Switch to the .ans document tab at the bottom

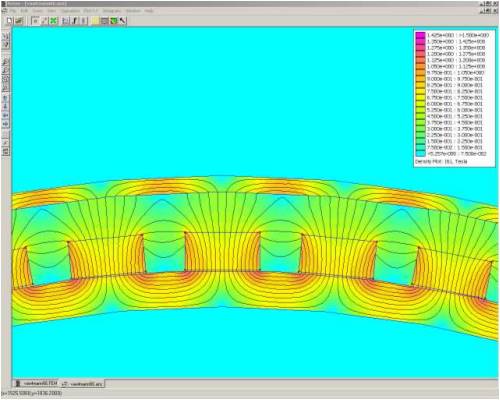click(83, 384)
